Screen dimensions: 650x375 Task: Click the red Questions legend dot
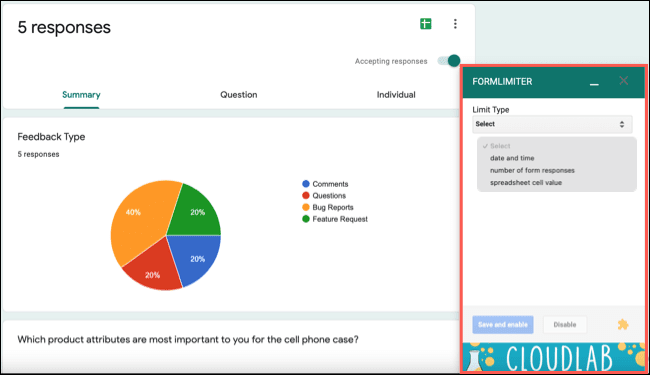(x=306, y=195)
